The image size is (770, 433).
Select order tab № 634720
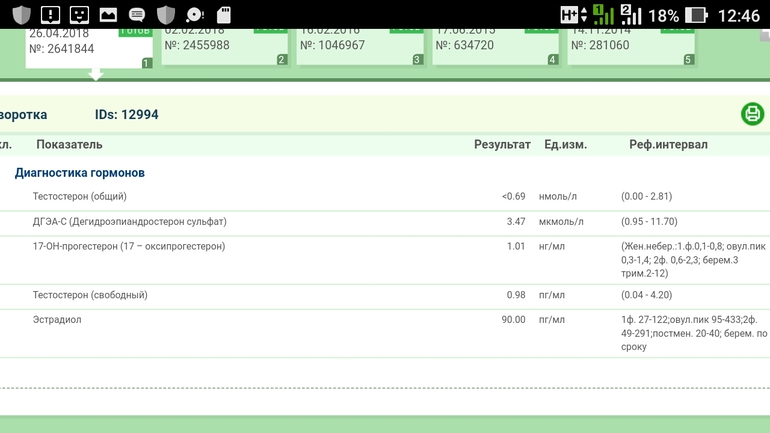494,45
